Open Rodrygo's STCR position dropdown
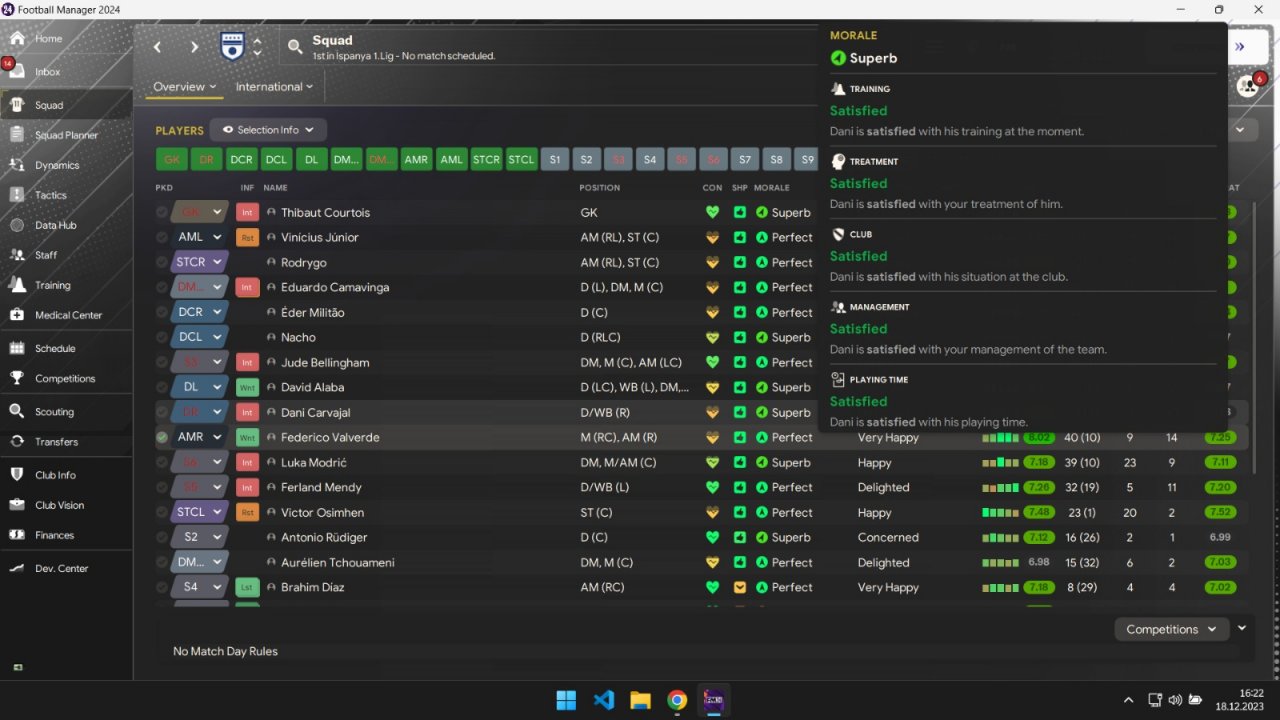1280x720 pixels. (x=198, y=262)
